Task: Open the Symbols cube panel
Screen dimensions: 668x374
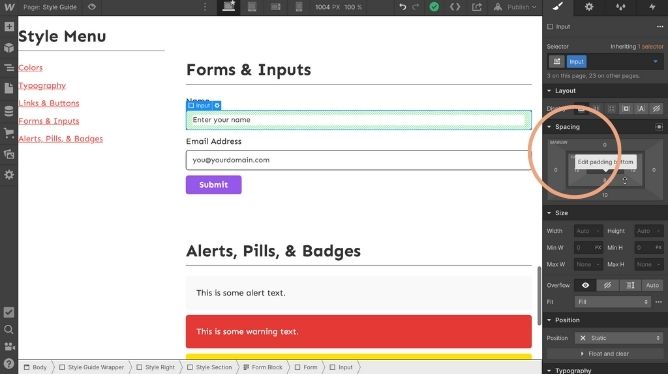Action: 9,47
